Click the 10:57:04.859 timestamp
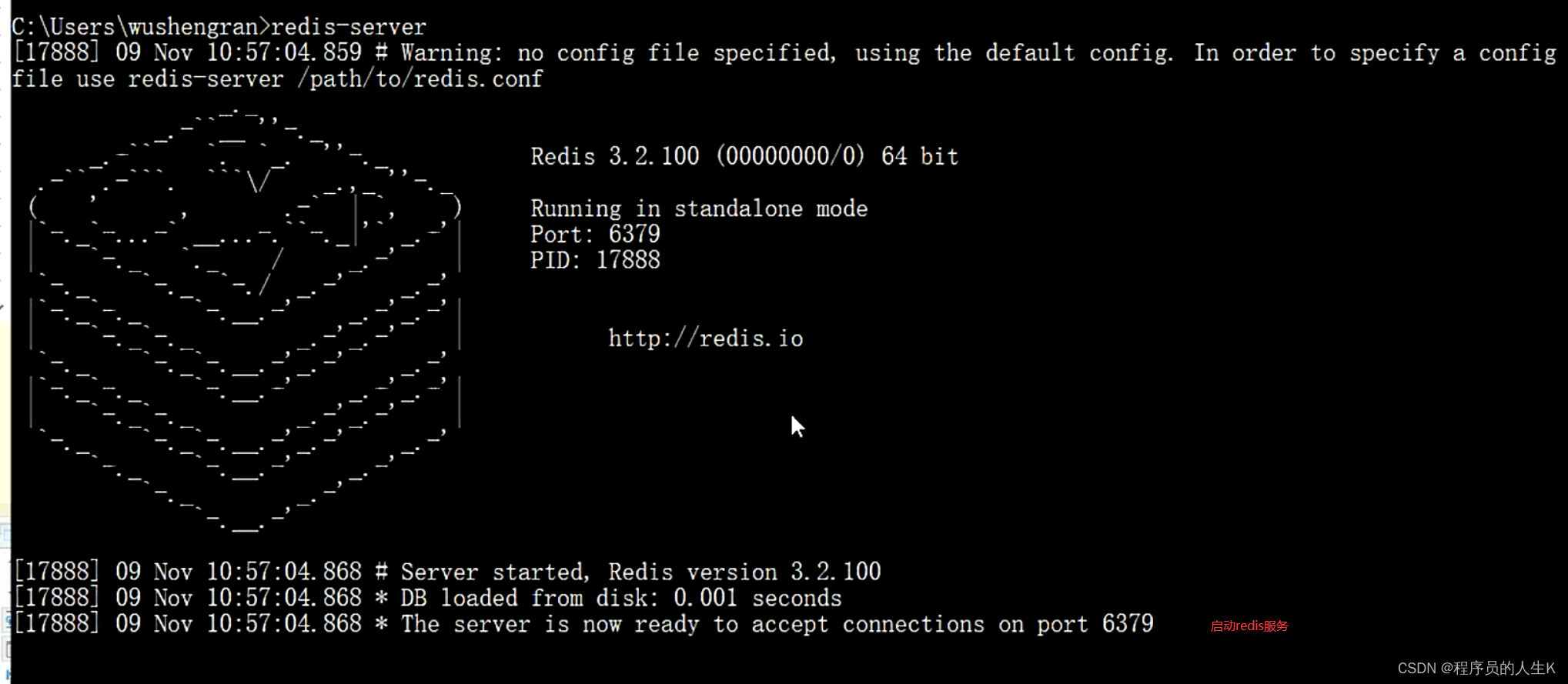1568x684 pixels. (284, 53)
